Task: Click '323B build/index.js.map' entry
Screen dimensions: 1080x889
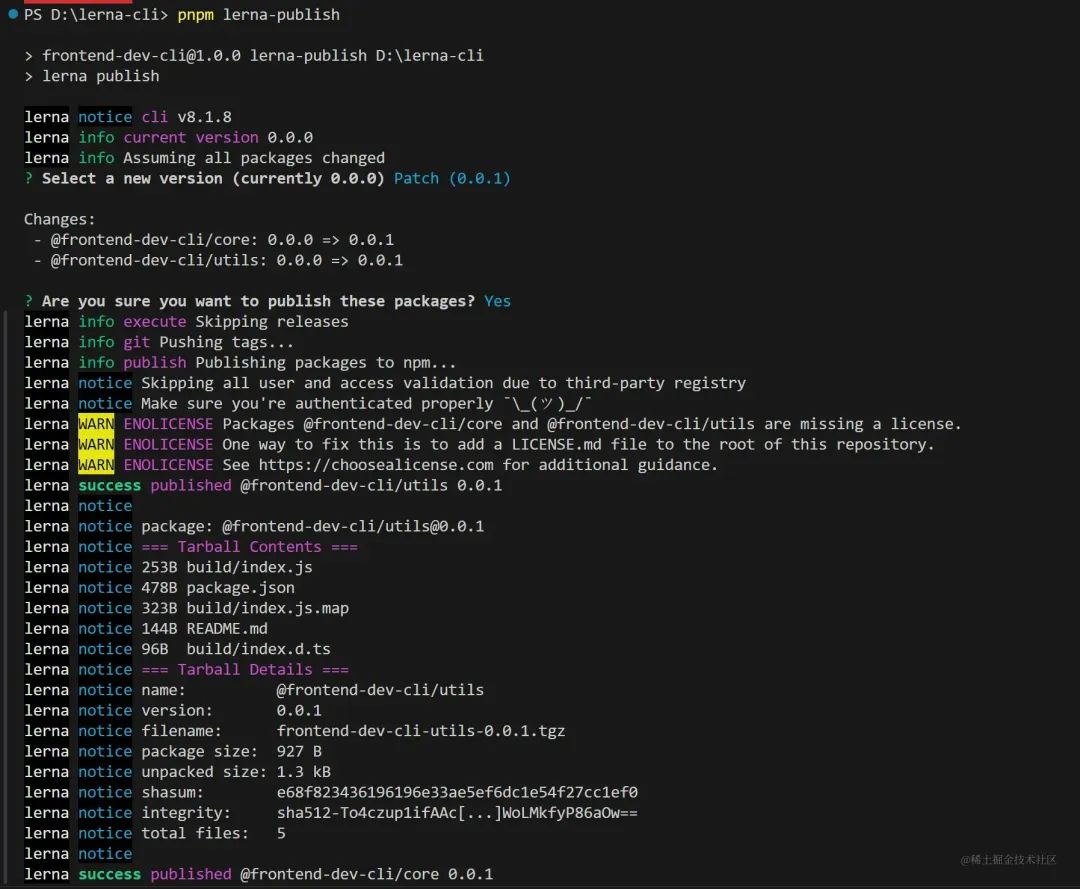Action: tap(245, 608)
